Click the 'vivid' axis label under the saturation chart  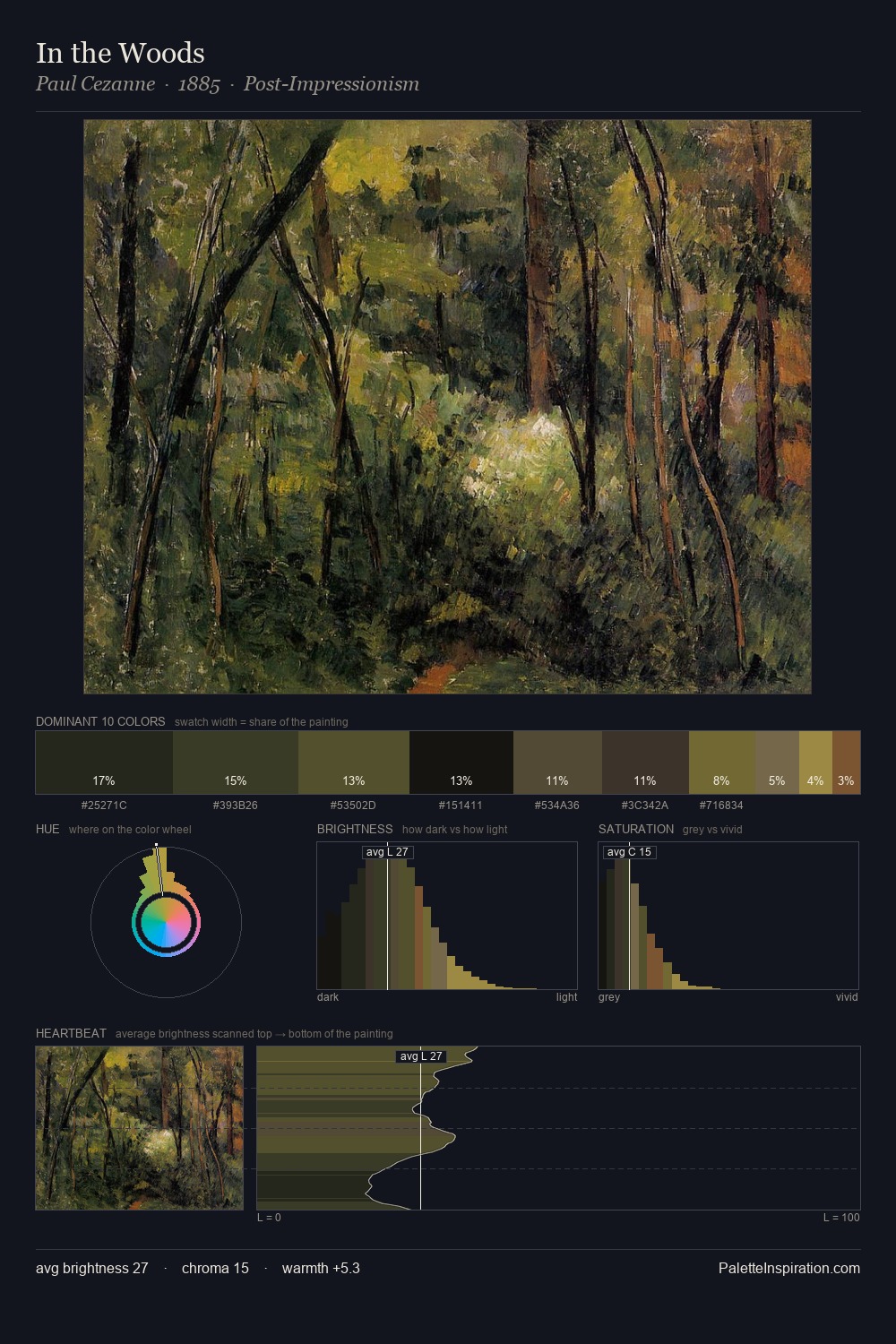coord(847,997)
